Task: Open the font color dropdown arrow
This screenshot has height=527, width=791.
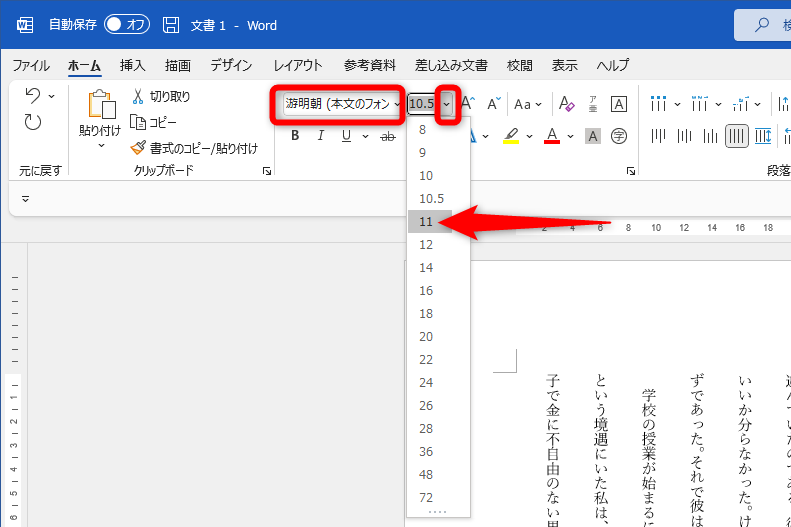Action: tap(571, 136)
